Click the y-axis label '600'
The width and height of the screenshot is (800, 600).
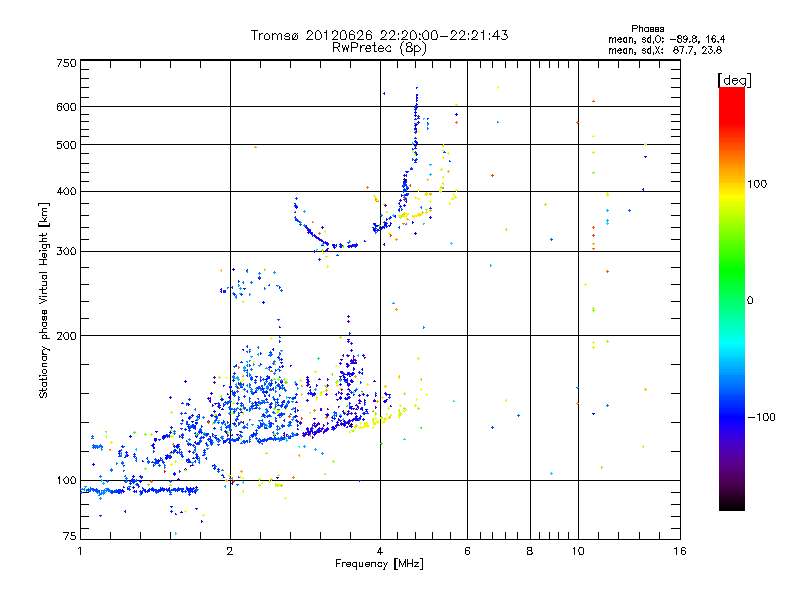pyautogui.click(x=66, y=107)
